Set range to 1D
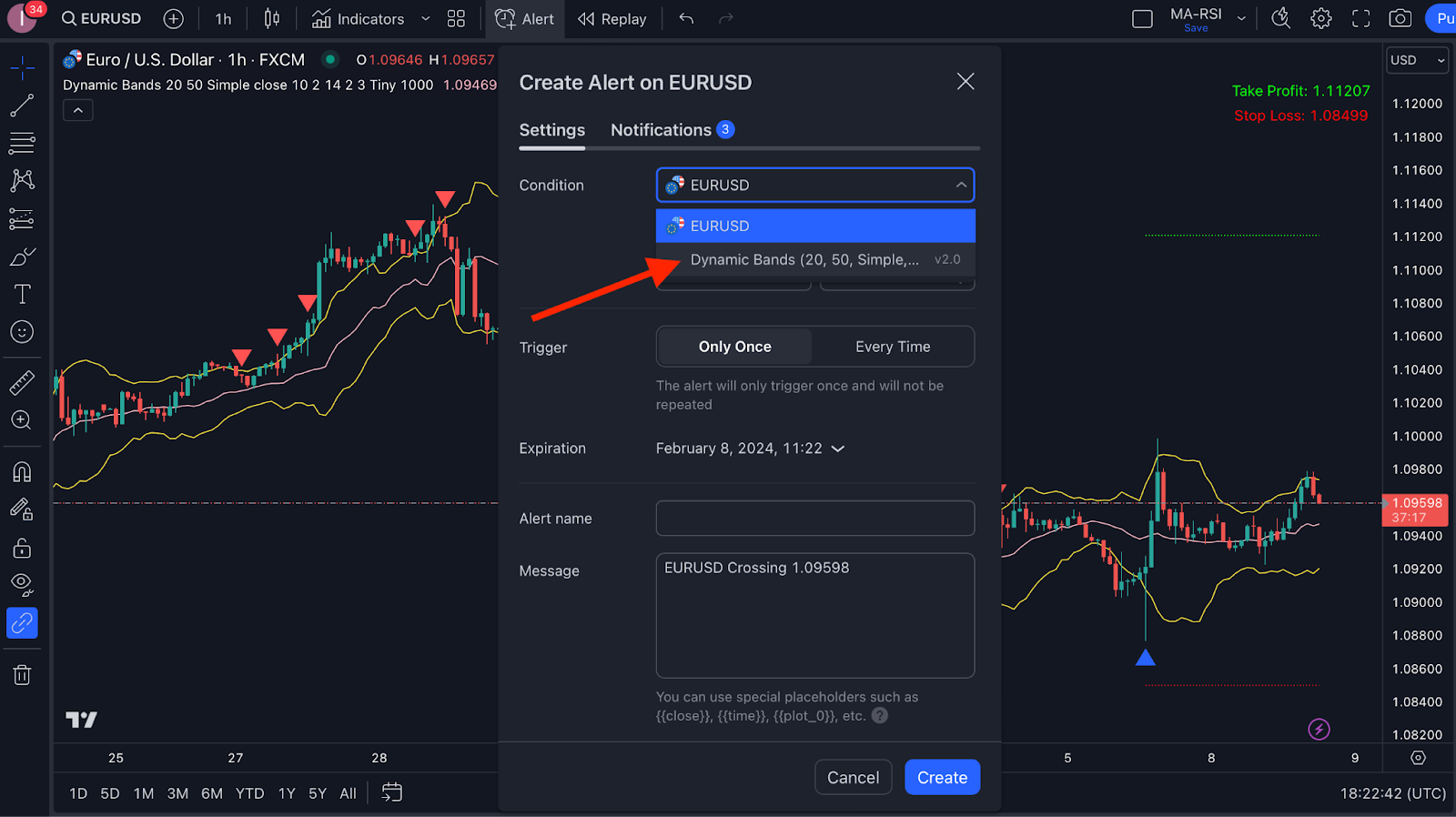 click(x=78, y=793)
